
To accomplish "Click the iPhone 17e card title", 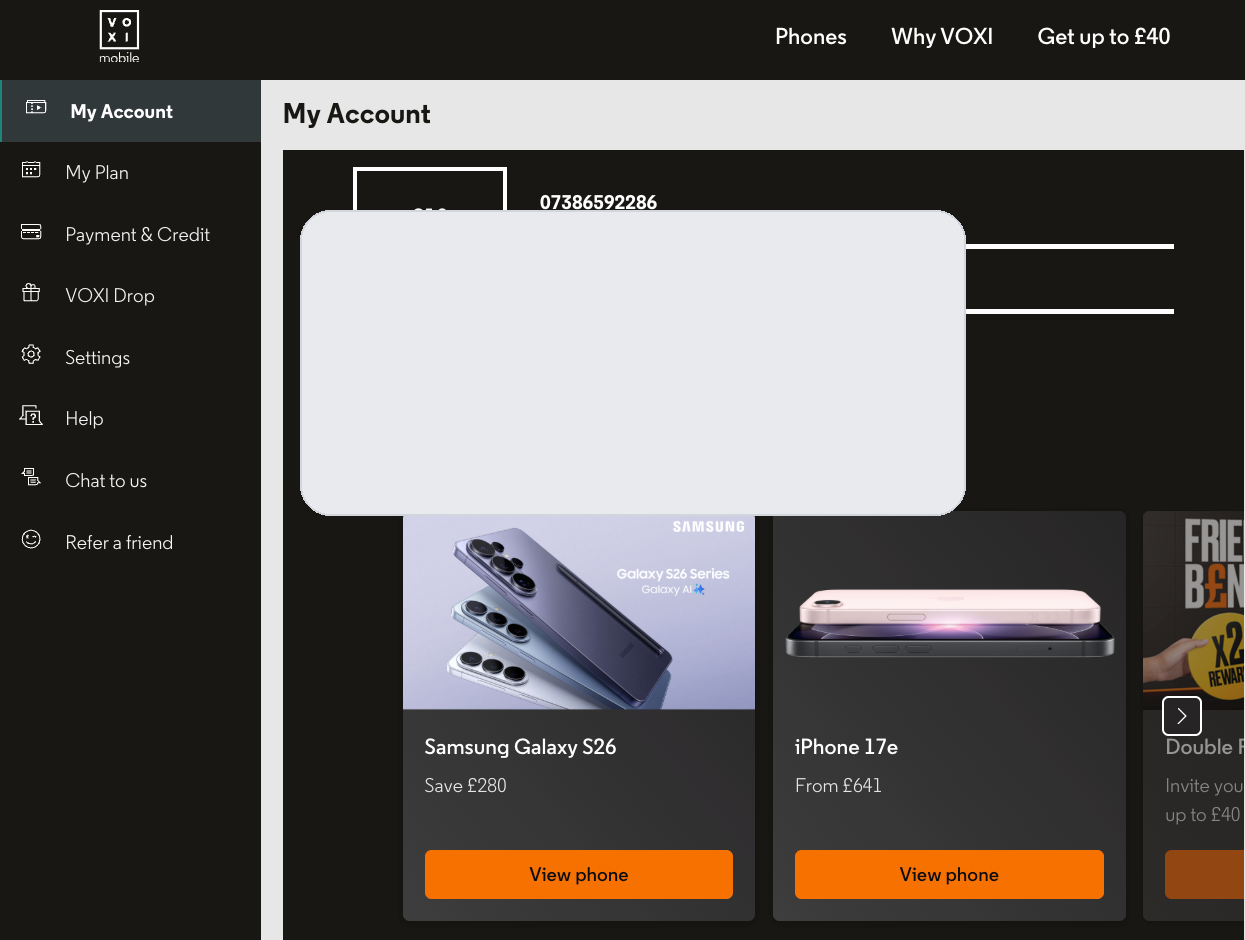I will point(846,747).
